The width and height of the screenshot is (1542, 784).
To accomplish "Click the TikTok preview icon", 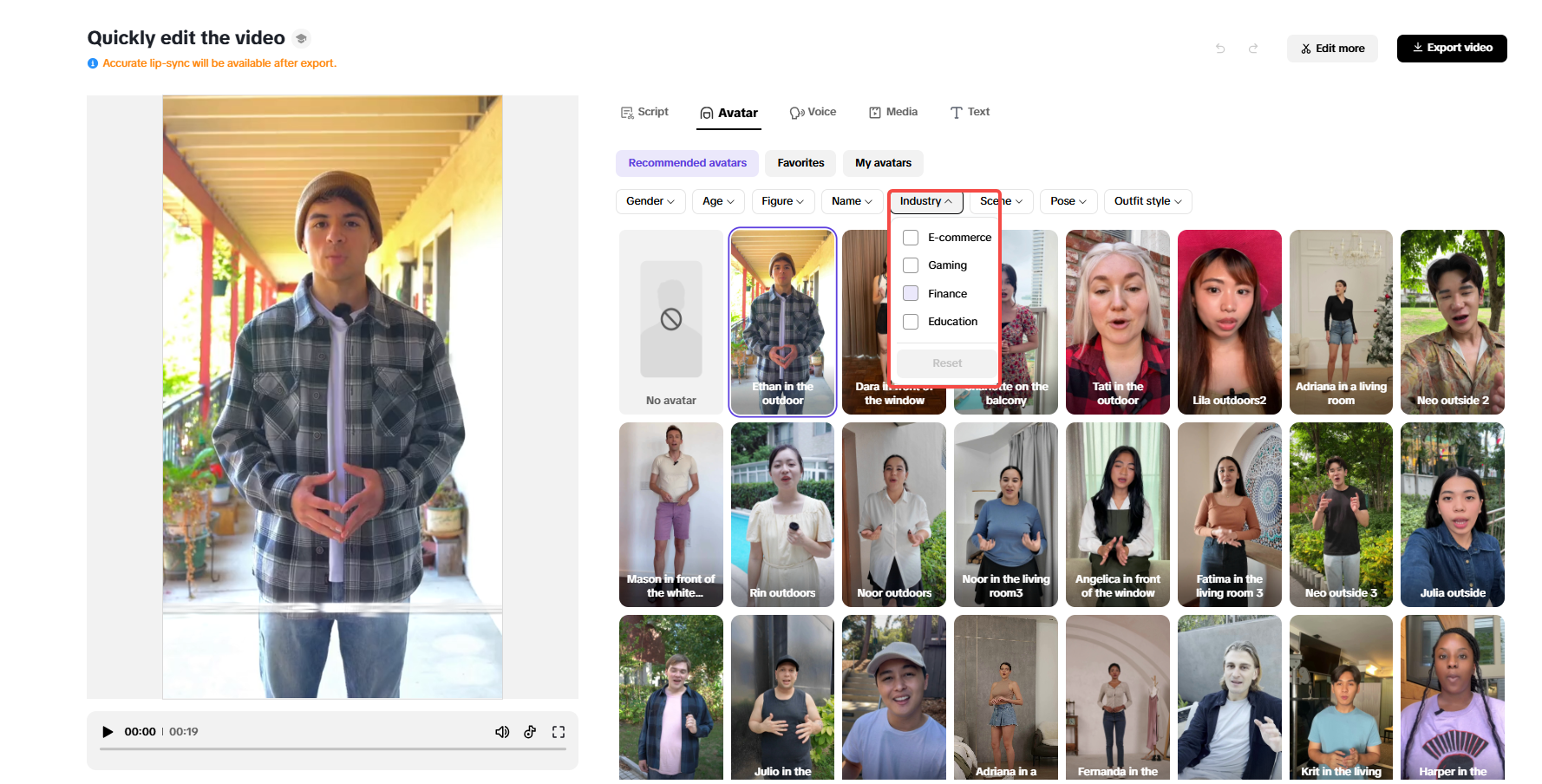I will (530, 732).
